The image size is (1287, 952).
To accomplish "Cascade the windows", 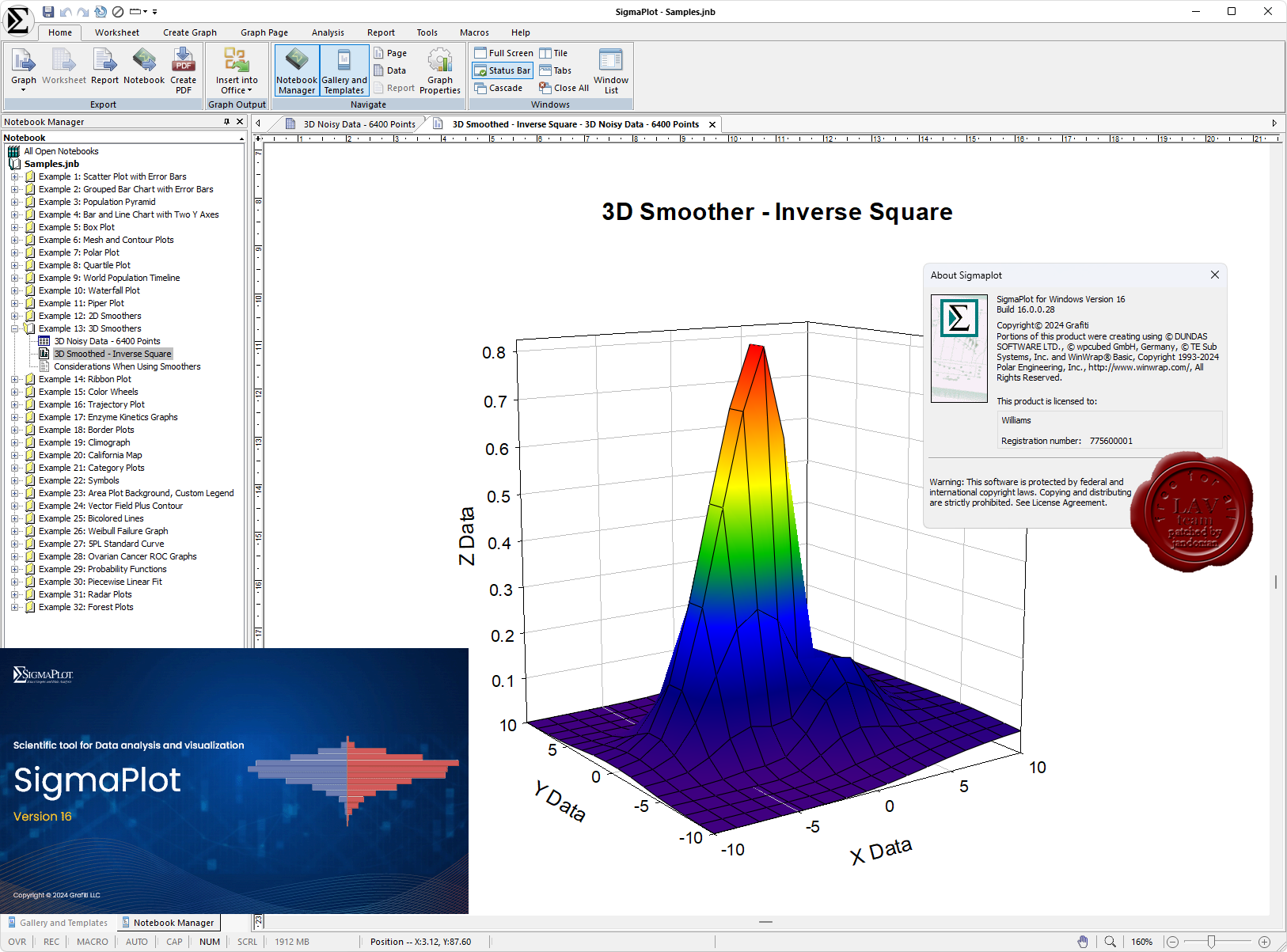I will [x=499, y=88].
